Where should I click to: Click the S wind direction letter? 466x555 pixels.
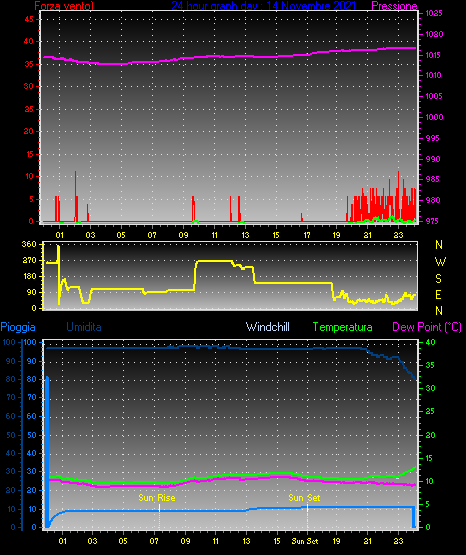438,279
